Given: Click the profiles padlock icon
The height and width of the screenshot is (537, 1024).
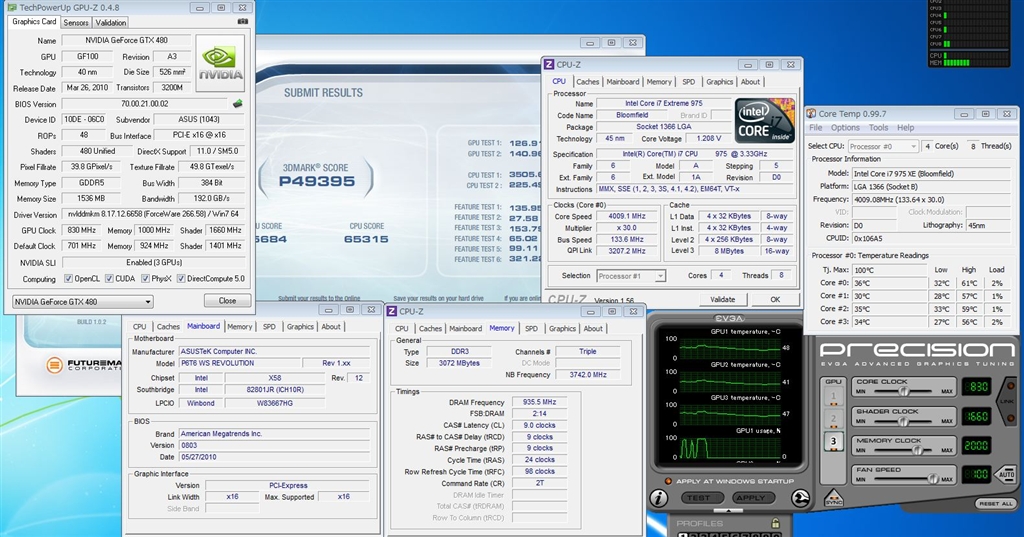Looking at the screenshot, I should coord(776,523).
